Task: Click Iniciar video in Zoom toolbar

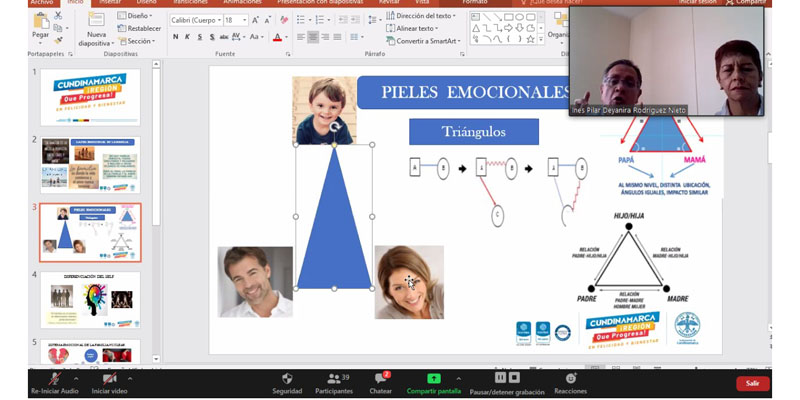Action: pos(108,383)
